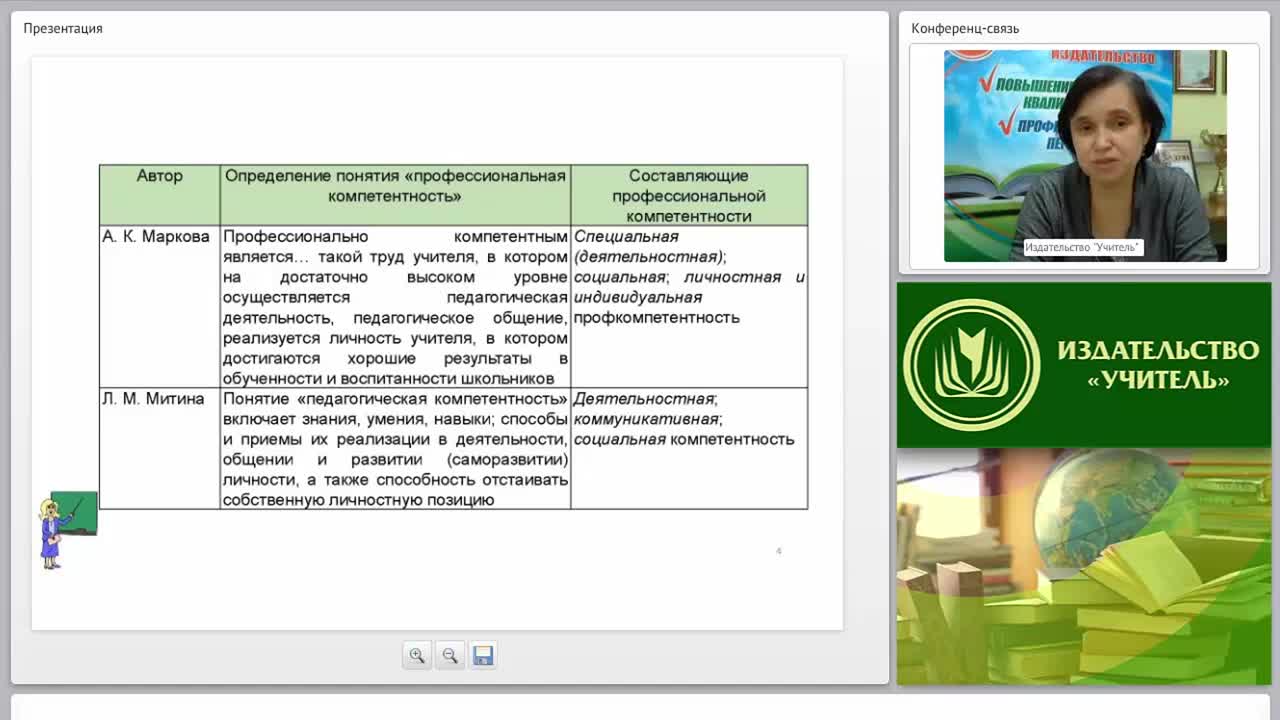Select the А. К. Маркова author cell
The image size is (1280, 720).
pos(160,306)
